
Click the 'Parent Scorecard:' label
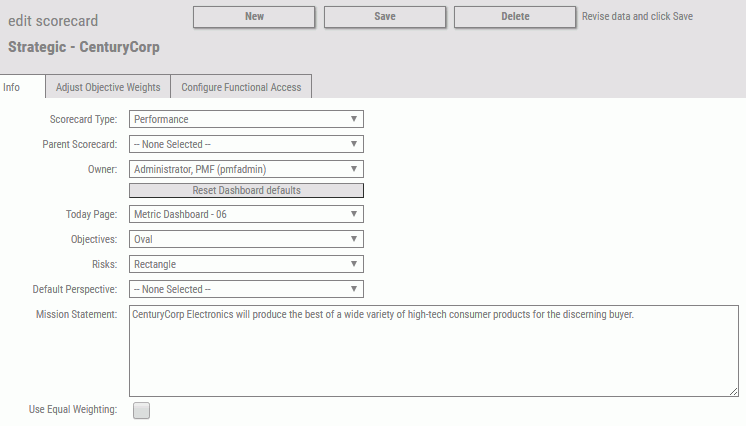coord(79,144)
